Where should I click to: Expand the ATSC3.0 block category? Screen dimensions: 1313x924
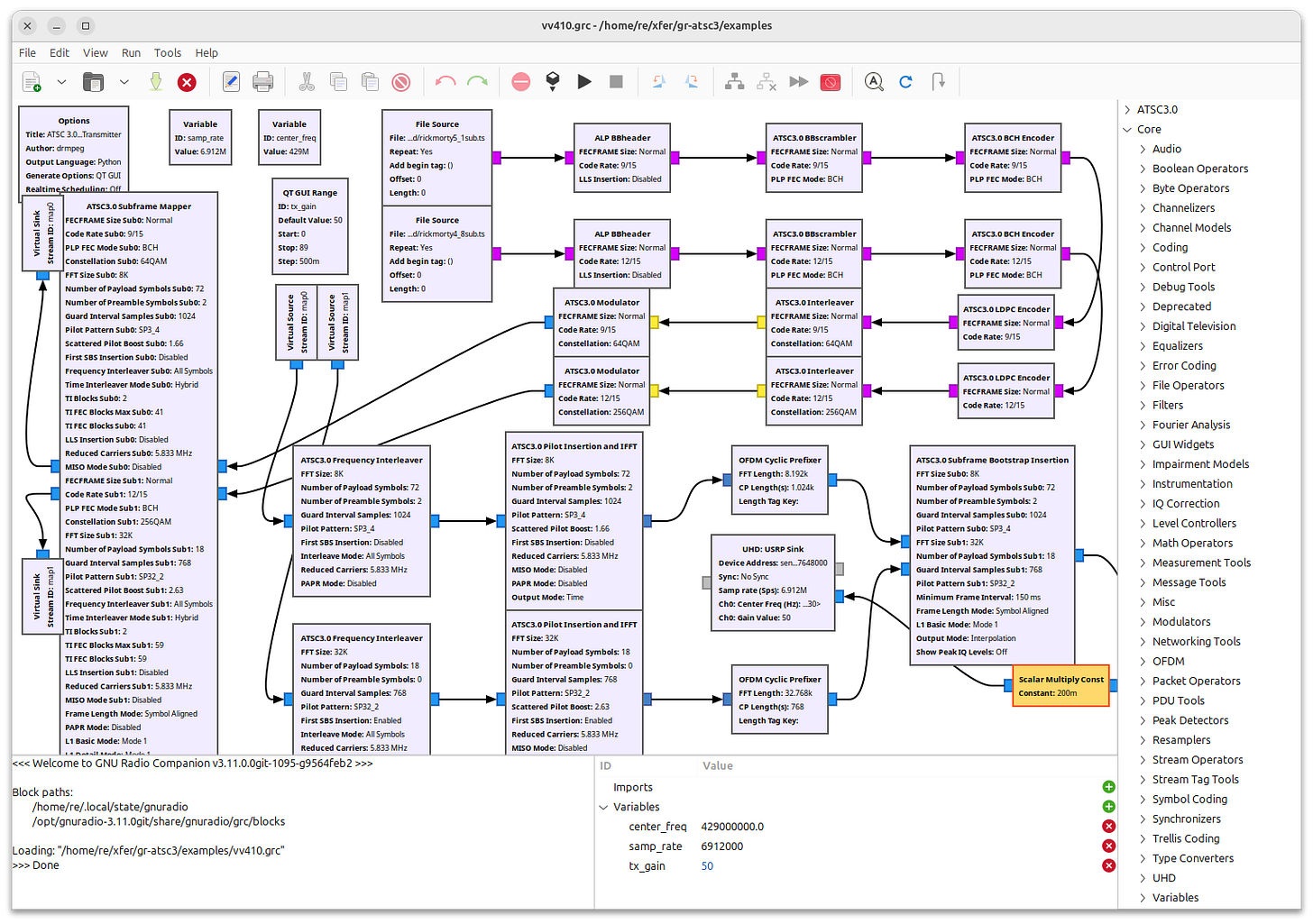pos(1127,109)
